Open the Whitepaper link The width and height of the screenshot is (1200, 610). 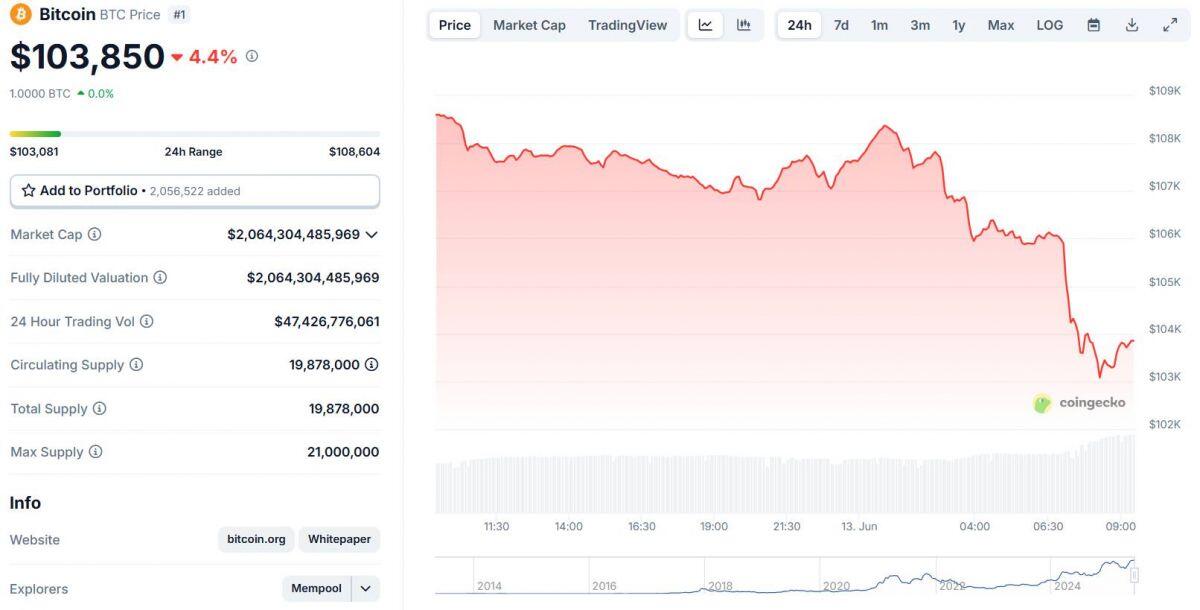[x=339, y=539]
